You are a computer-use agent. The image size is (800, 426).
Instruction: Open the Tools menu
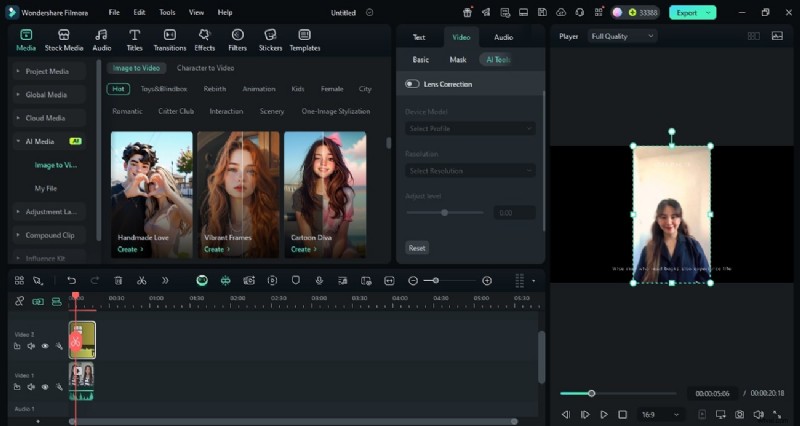(x=167, y=12)
